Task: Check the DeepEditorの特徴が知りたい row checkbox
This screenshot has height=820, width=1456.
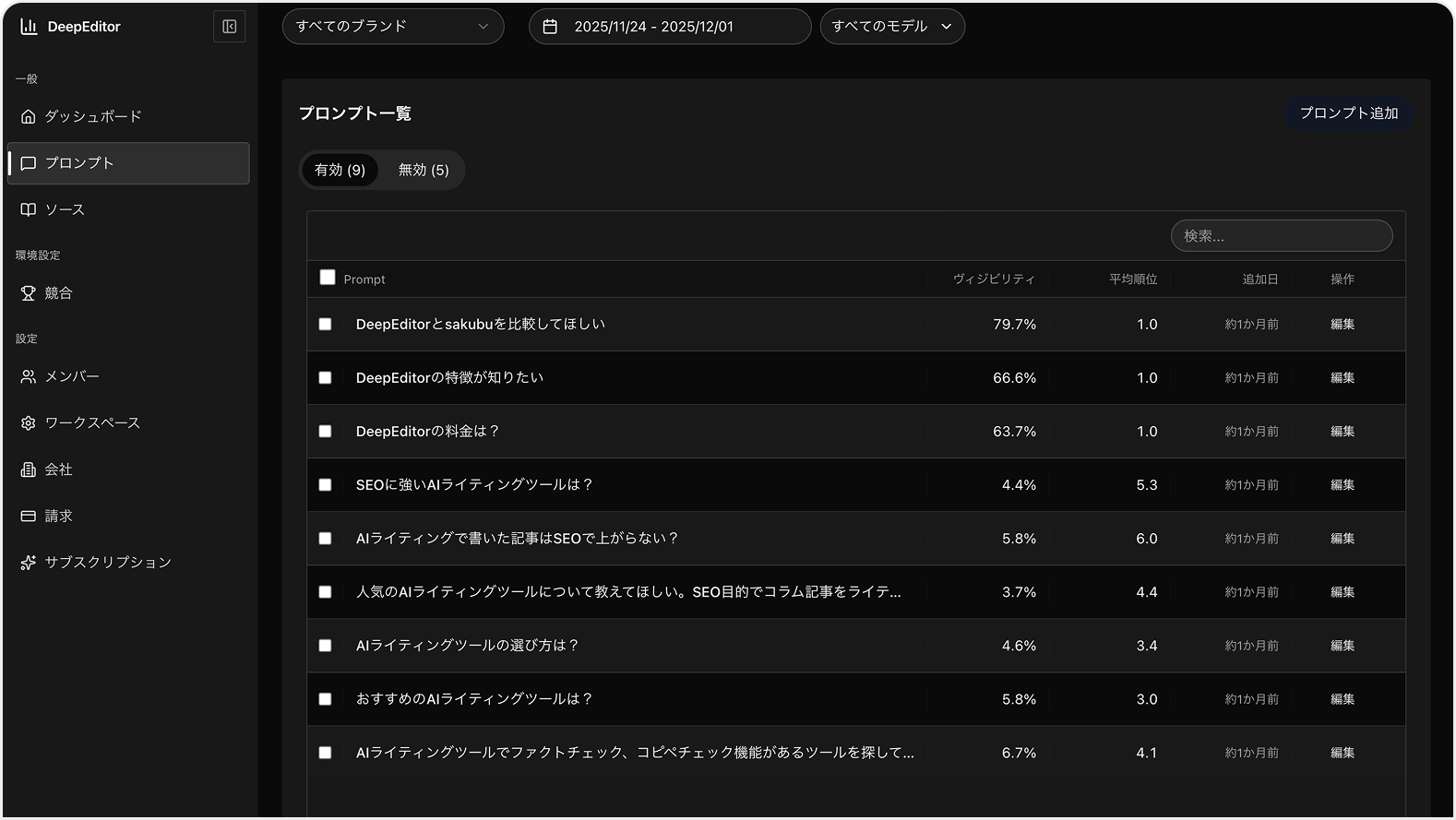Action: click(325, 378)
